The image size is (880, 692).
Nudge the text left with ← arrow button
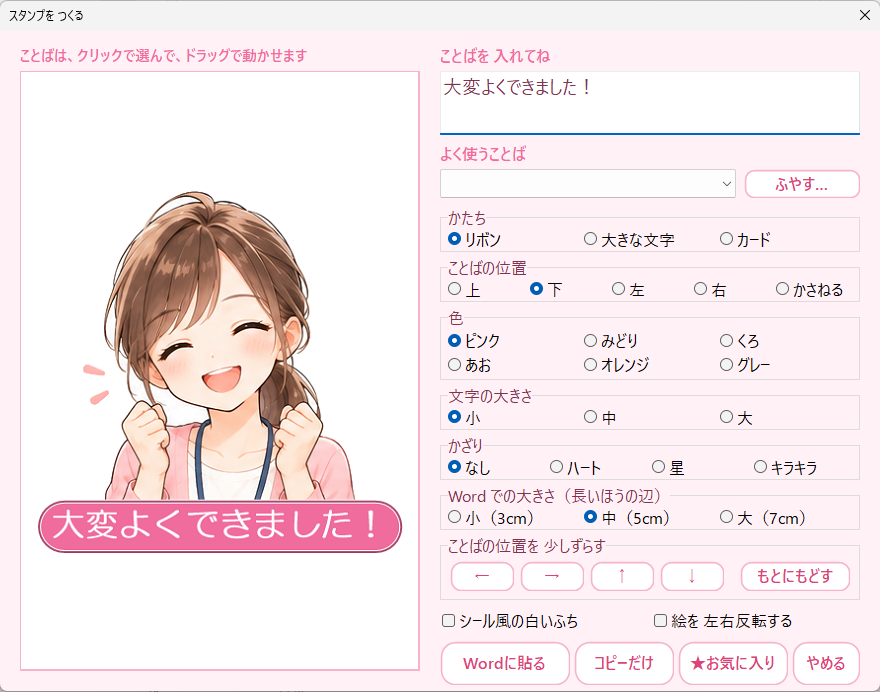[x=482, y=576]
